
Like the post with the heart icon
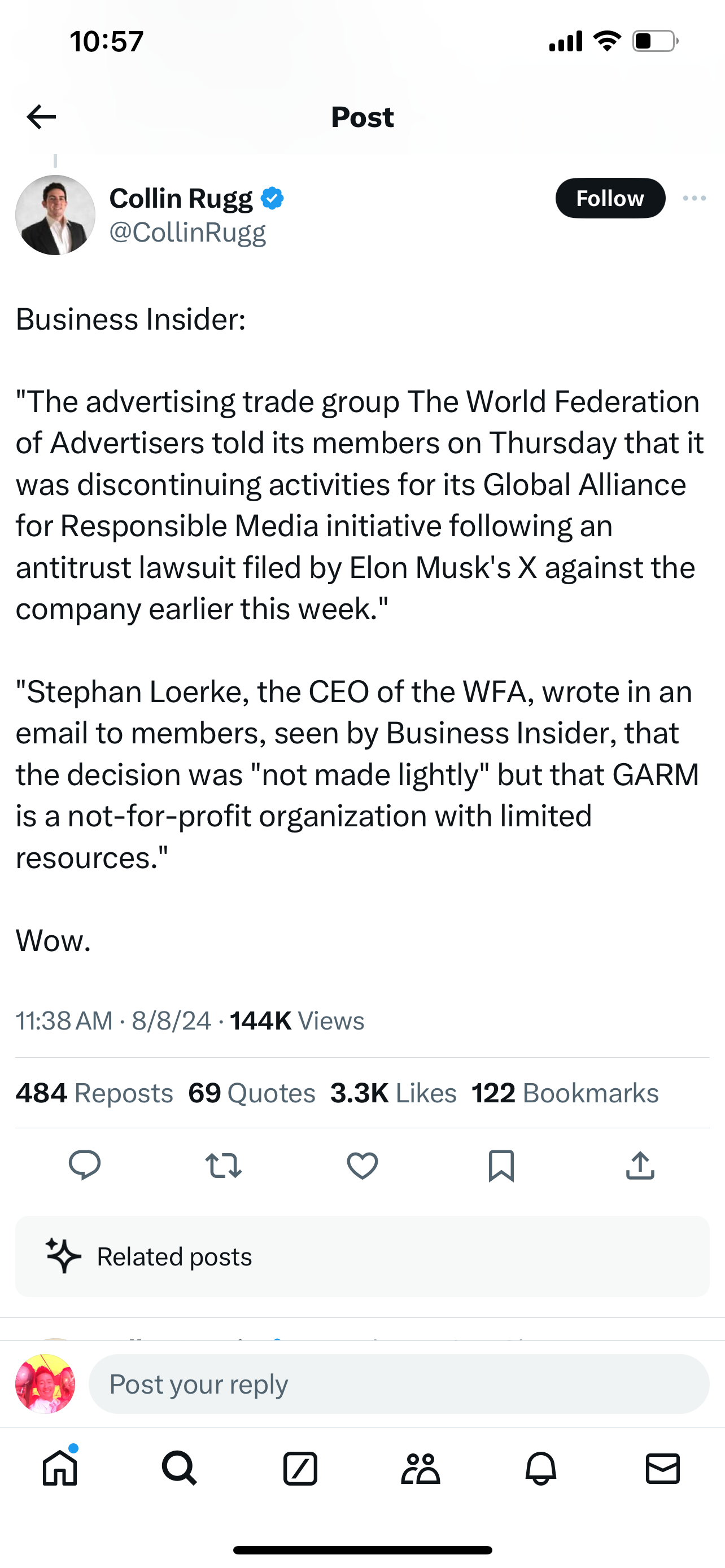[362, 1166]
